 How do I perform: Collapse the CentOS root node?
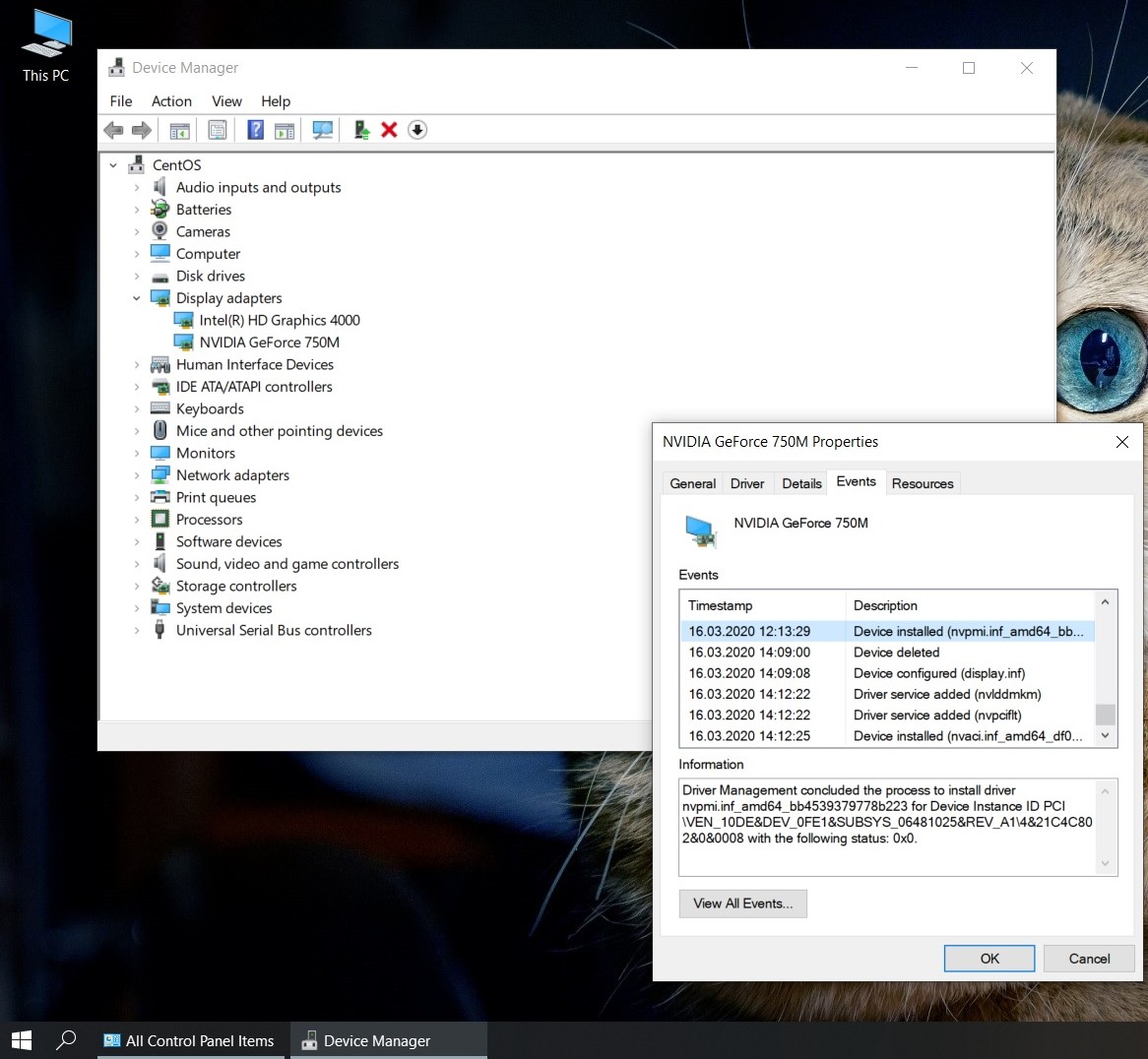113,165
